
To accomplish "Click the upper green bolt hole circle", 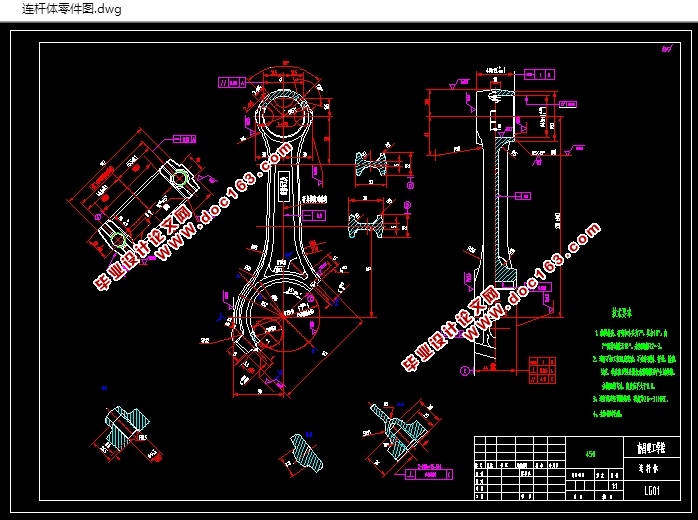I will tap(180, 178).
